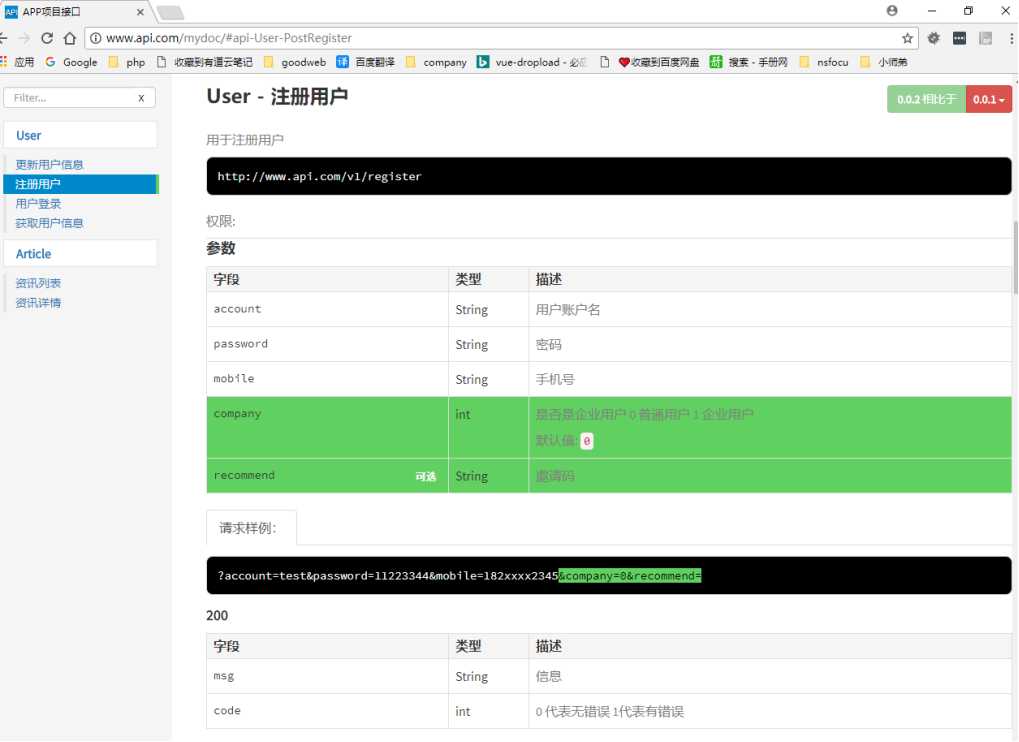This screenshot has height=742, width=1019.
Task: Open the 搜索 - 手册网 bookmark
Action: tap(749, 62)
